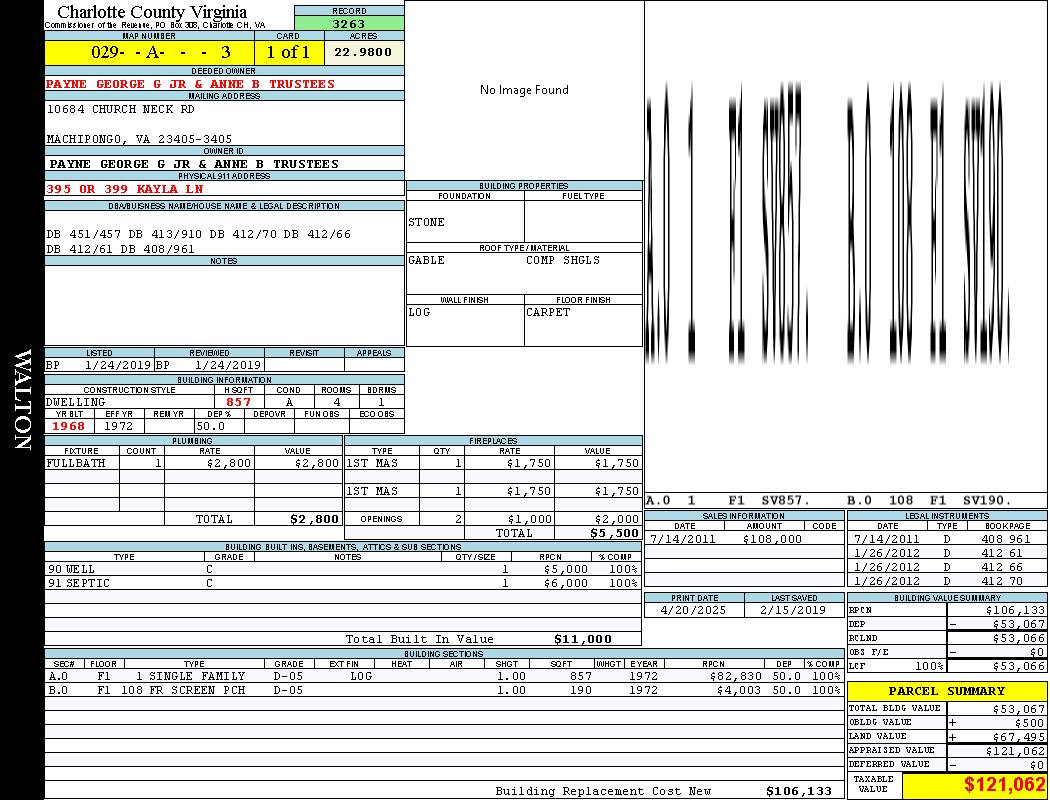Viewport: 1050px width, 800px height.
Task: Click last saved date 2/15/2019
Action: 793,611
